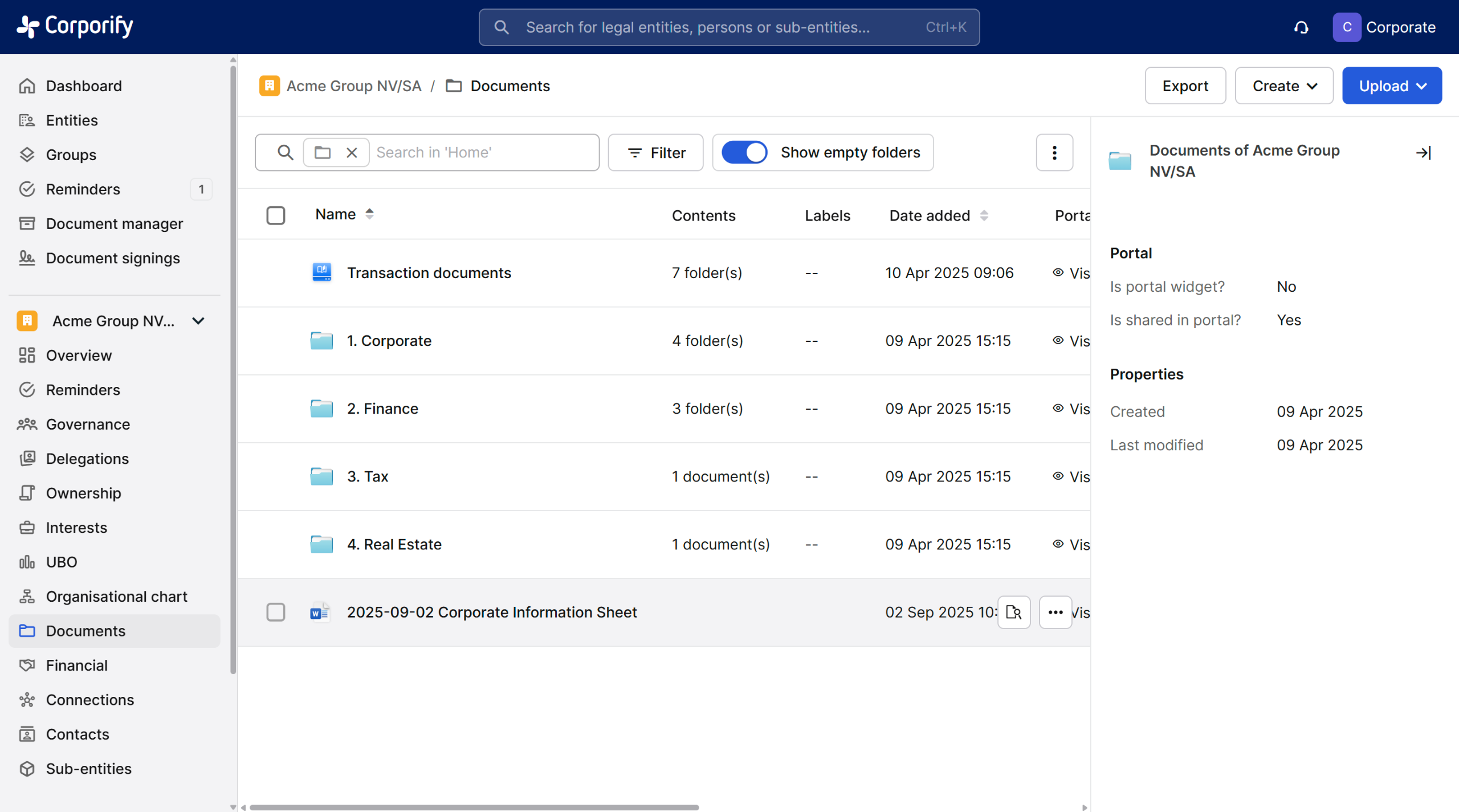The width and height of the screenshot is (1459, 812).
Task: Expand the Acme Group NV entity switcher
Action: click(x=198, y=321)
